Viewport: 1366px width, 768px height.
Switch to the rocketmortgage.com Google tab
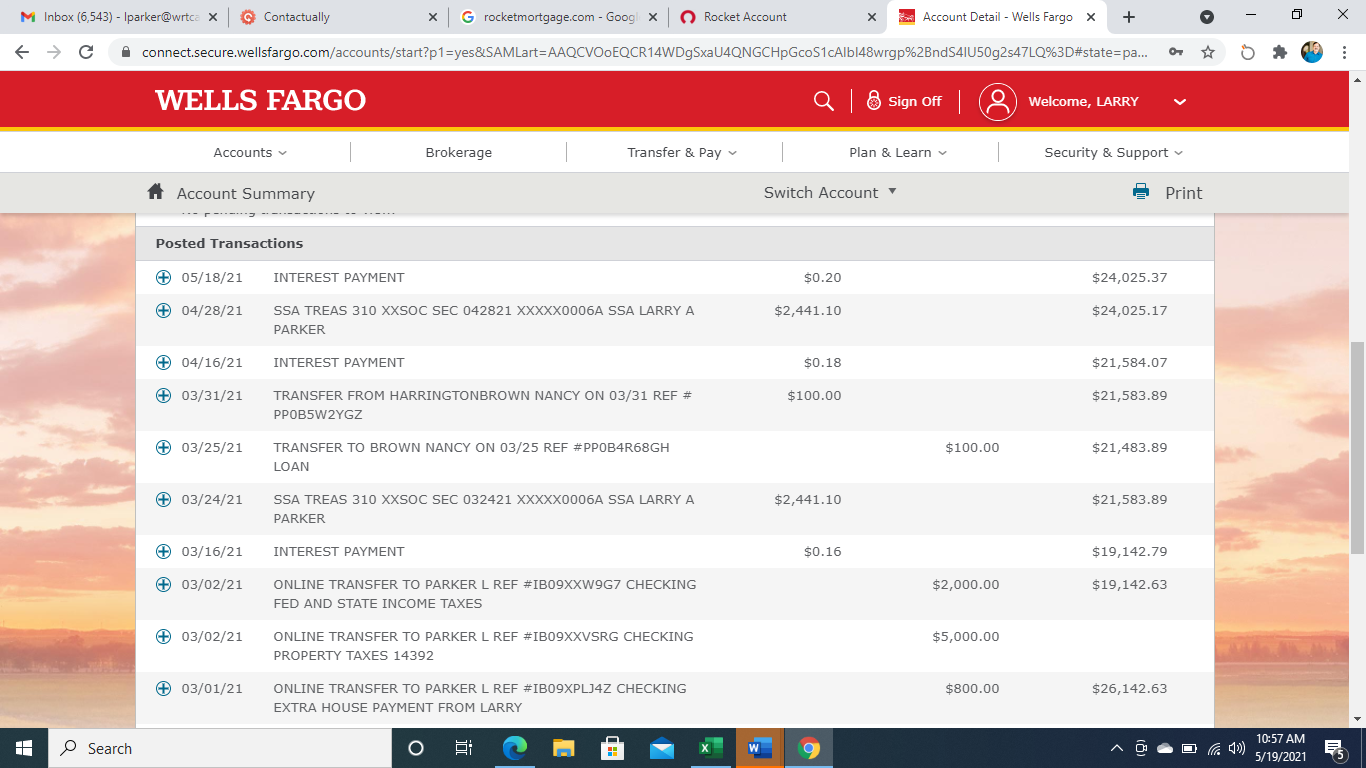[x=558, y=17]
